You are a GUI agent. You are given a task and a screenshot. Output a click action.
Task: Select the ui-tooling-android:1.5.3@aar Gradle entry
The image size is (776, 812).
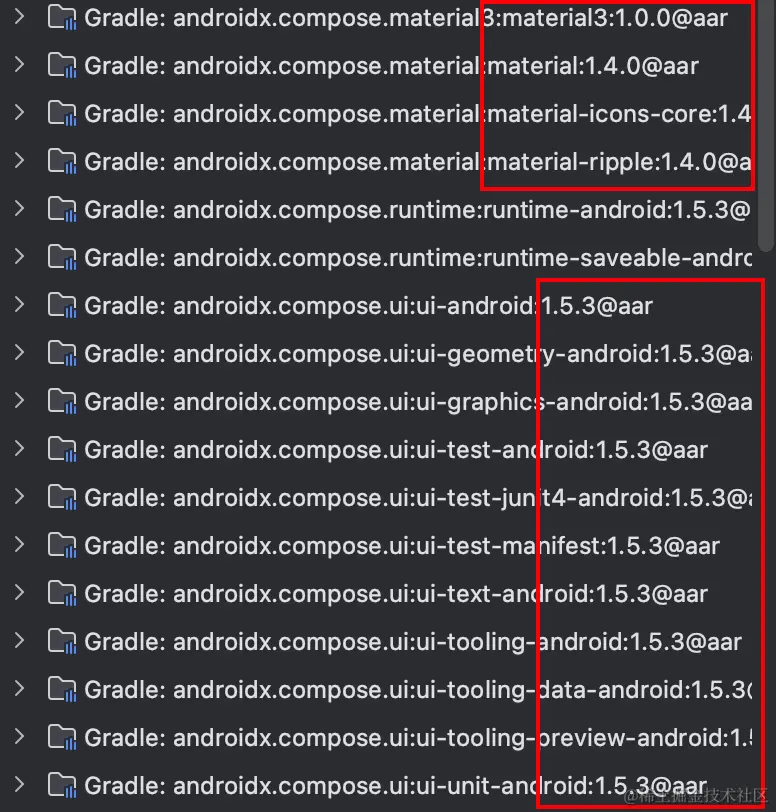(413, 642)
